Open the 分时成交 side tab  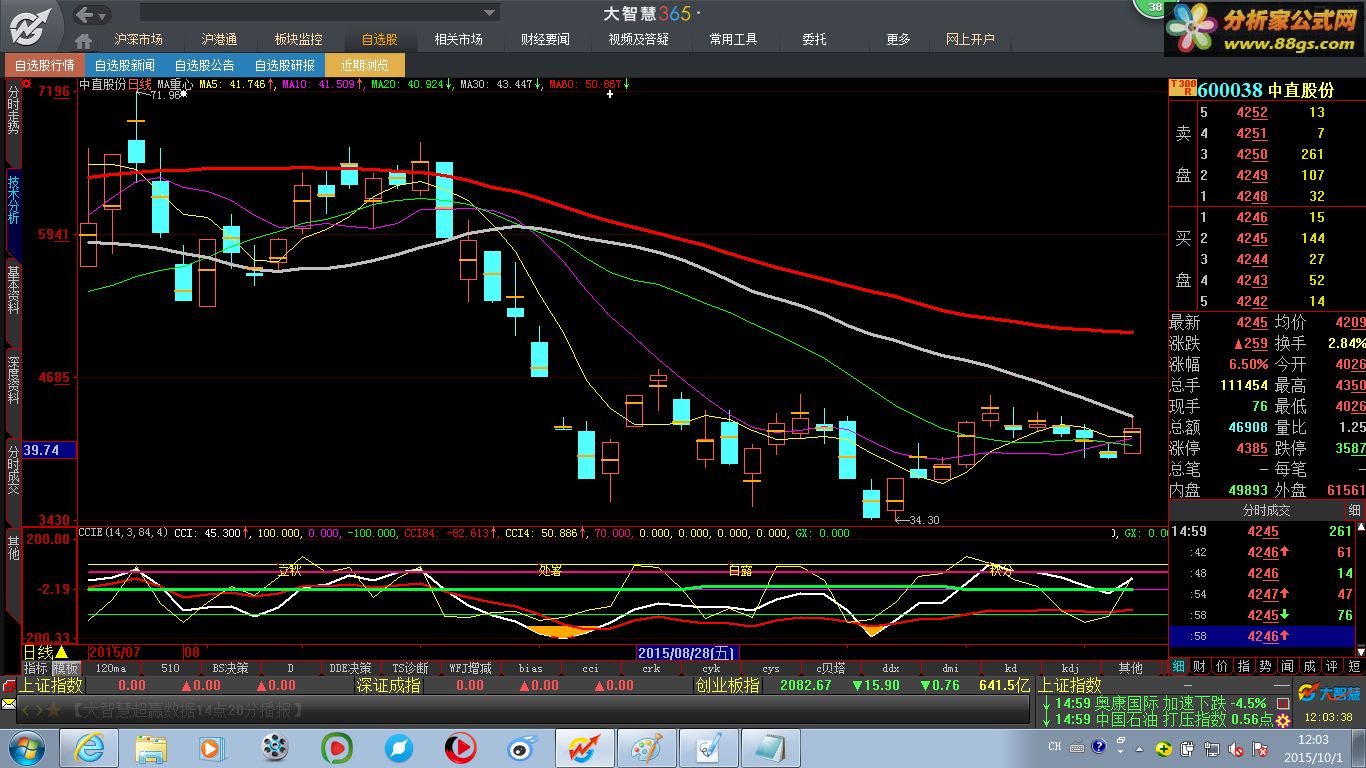(13, 468)
